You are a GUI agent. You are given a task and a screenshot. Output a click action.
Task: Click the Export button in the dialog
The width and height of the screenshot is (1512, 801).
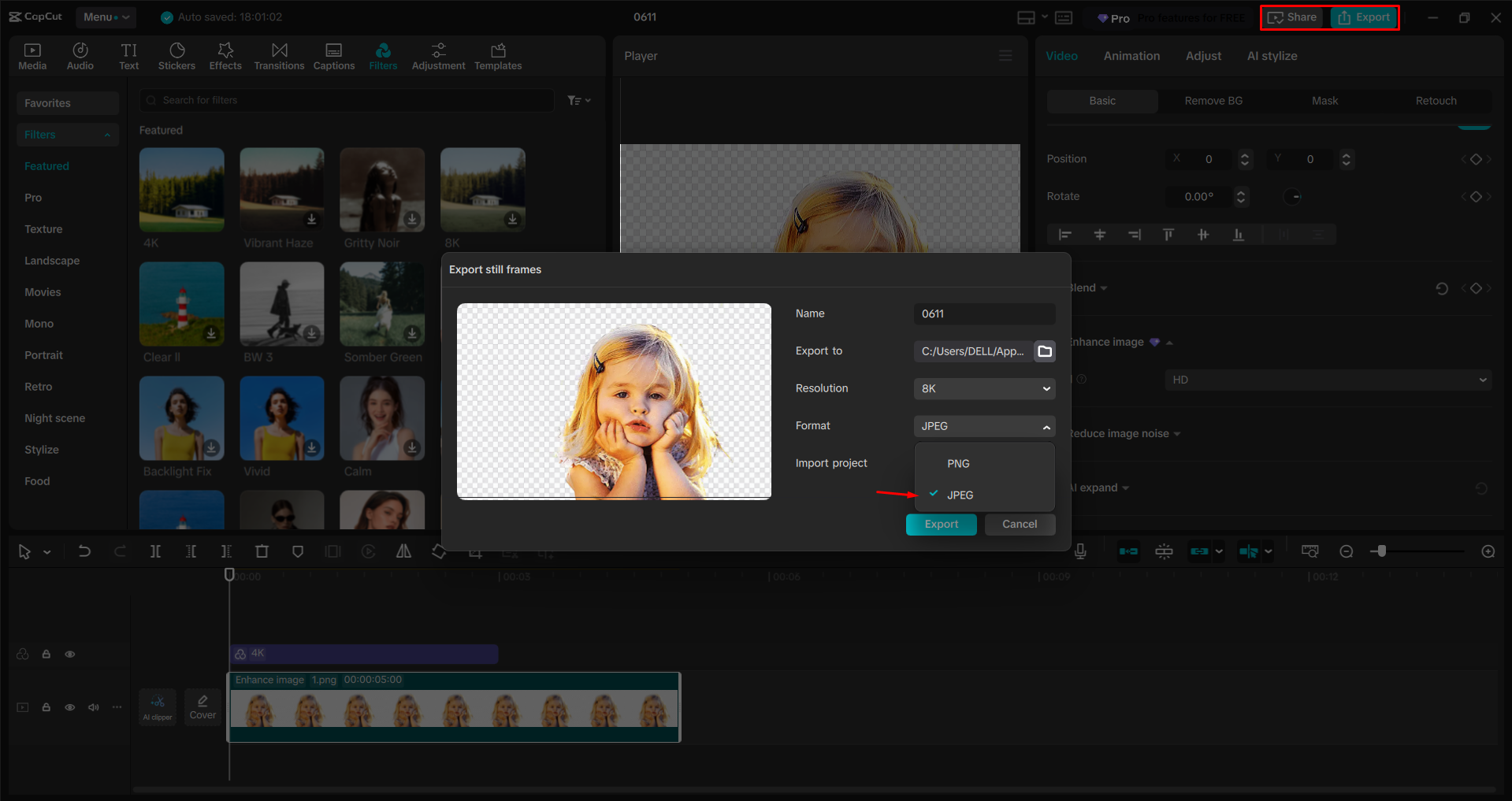tap(941, 524)
